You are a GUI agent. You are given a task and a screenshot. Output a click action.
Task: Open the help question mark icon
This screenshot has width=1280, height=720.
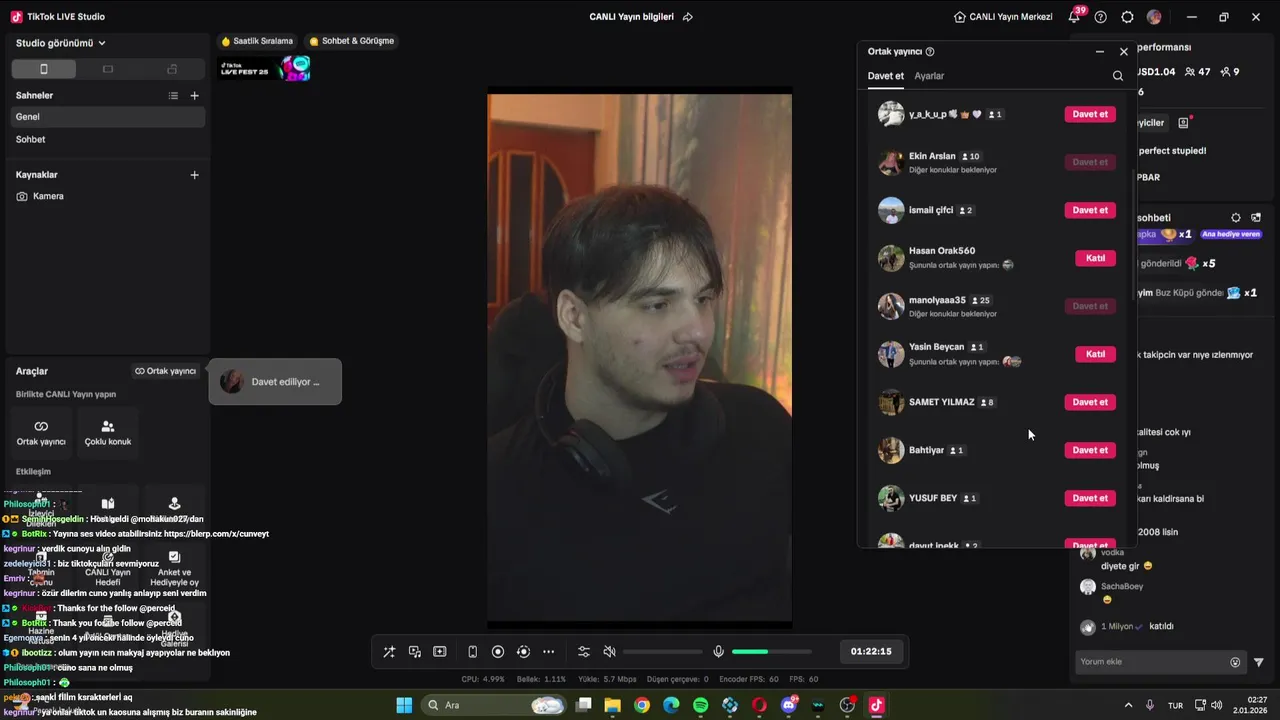[x=1101, y=17]
